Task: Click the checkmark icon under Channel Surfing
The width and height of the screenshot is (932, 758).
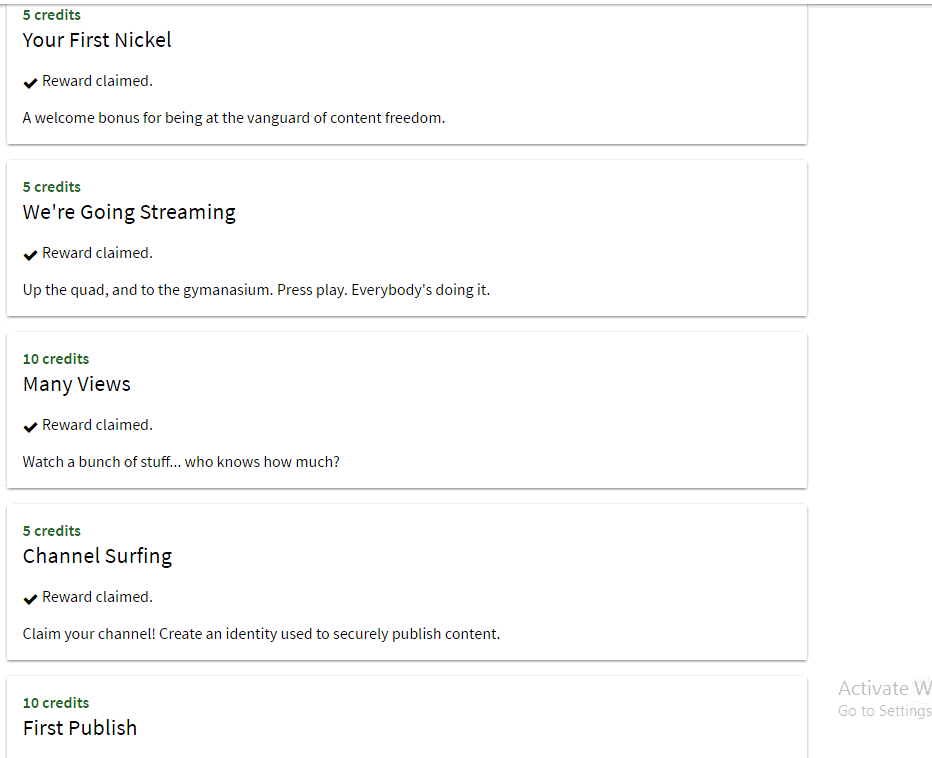Action: 30,598
